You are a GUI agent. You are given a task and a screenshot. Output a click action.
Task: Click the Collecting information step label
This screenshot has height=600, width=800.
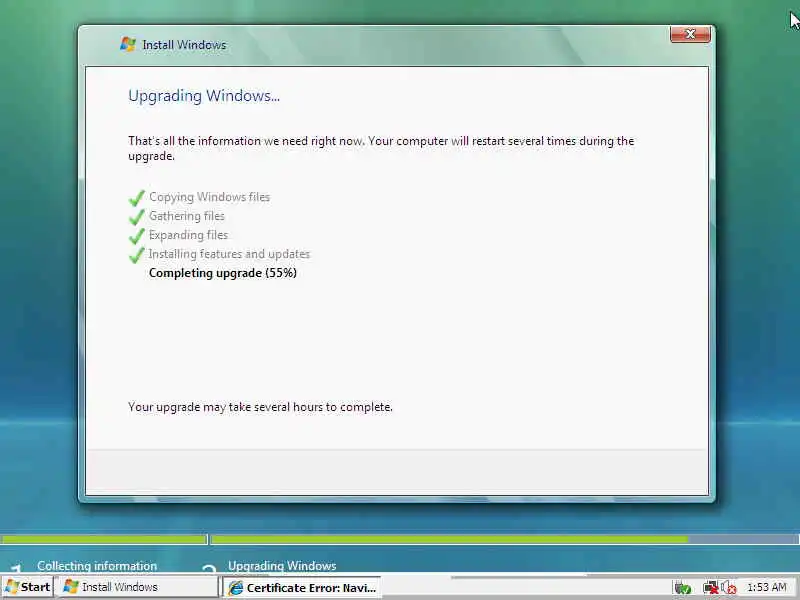pos(97,565)
